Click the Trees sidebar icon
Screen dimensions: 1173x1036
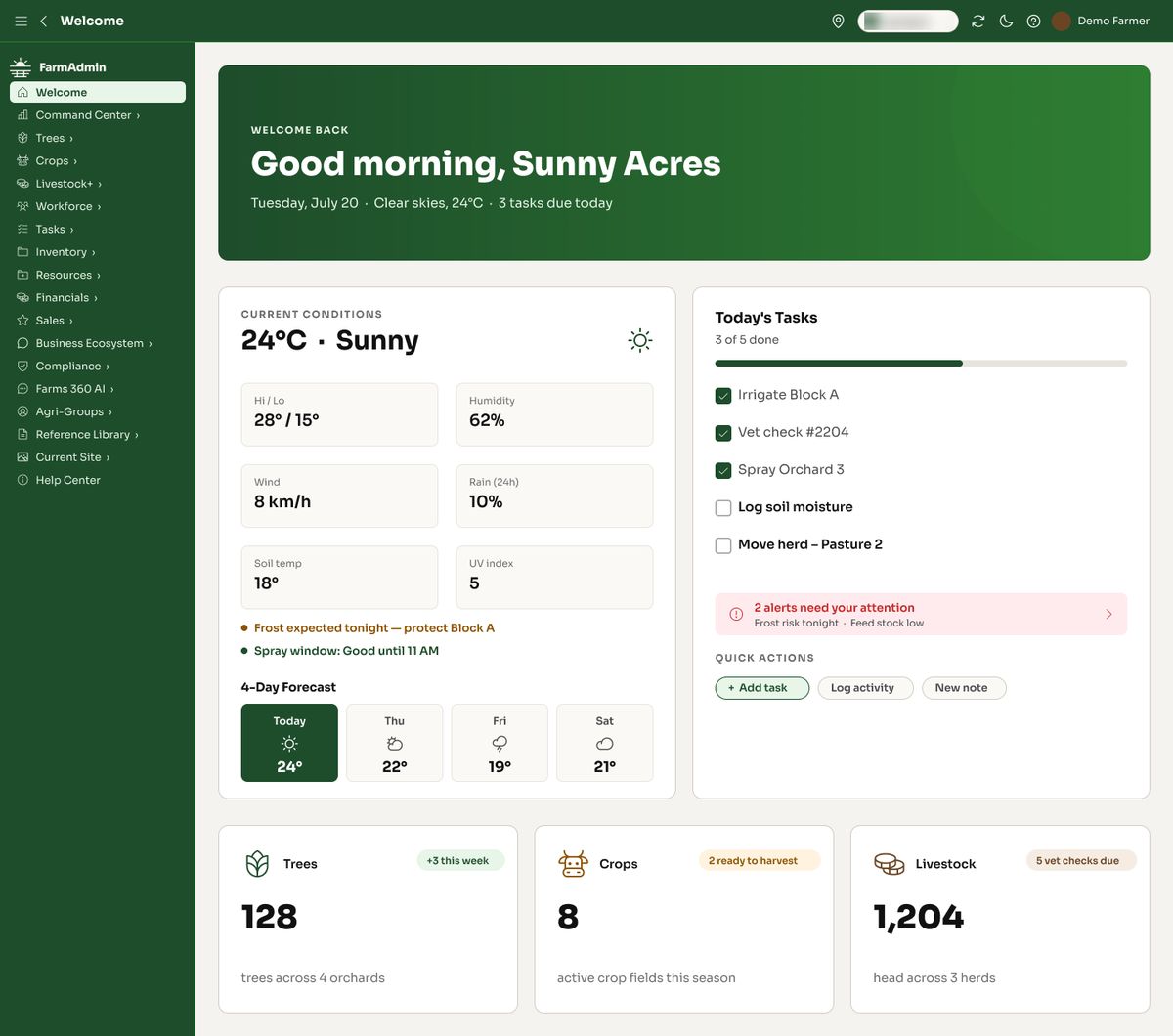[x=22, y=138]
